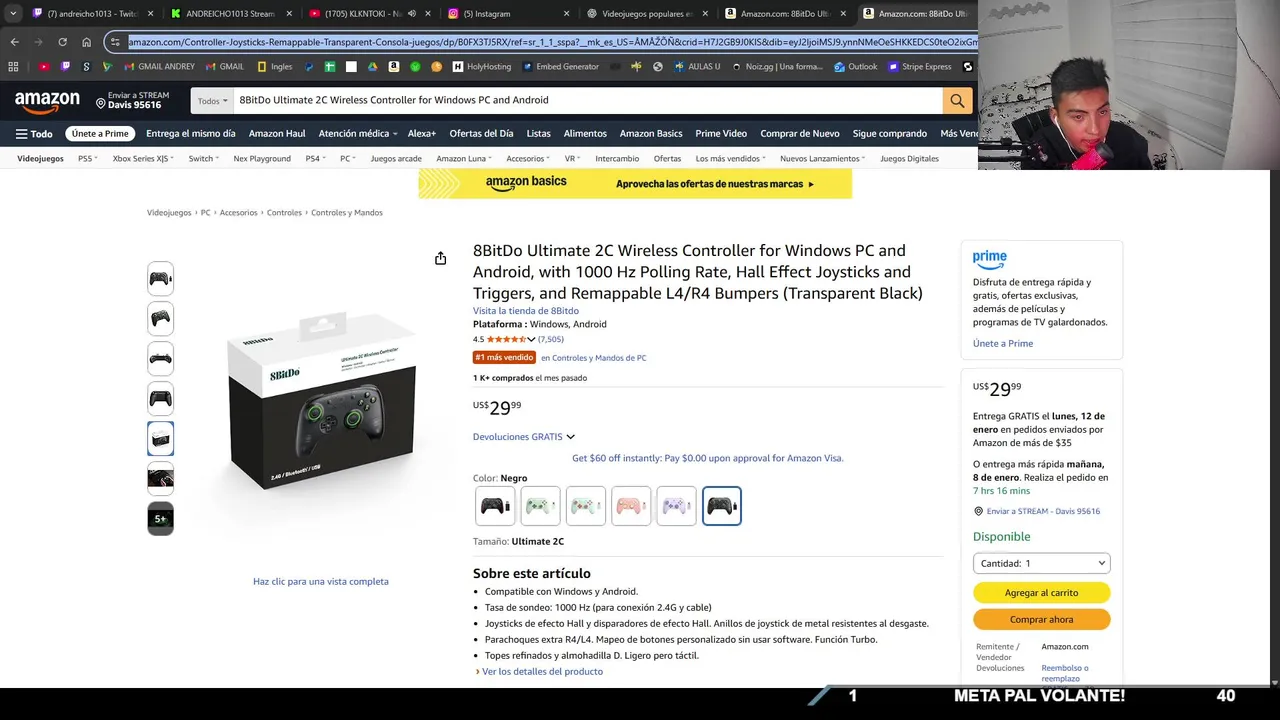Image resolution: width=1280 pixels, height=720 pixels.
Task: Expand the star rating popover arrow
Action: tap(531, 339)
